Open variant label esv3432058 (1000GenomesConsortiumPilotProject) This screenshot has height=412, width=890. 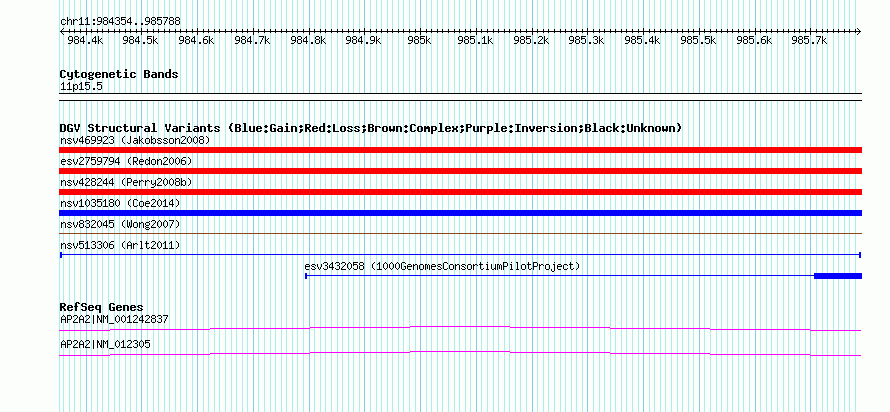pyautogui.click(x=442, y=266)
